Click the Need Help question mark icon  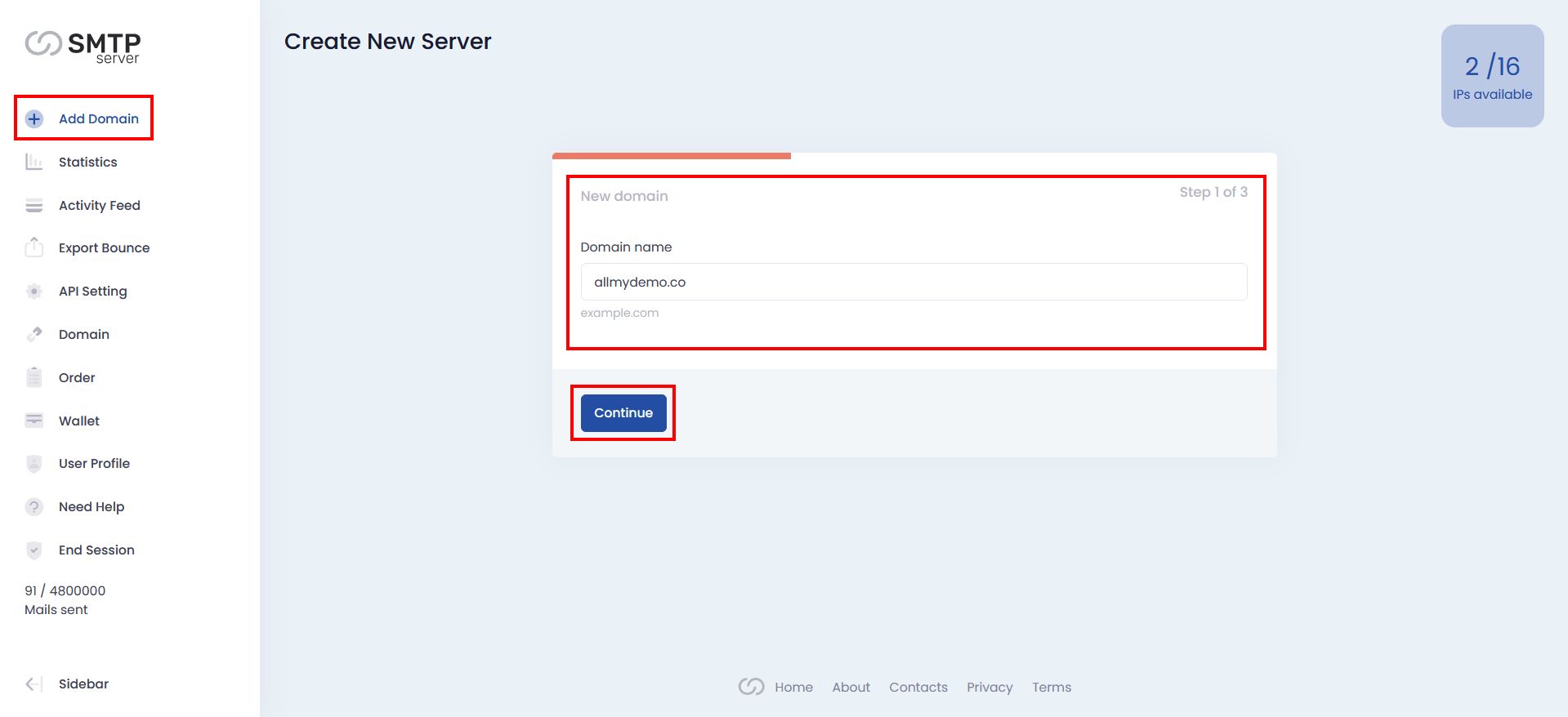(x=34, y=507)
